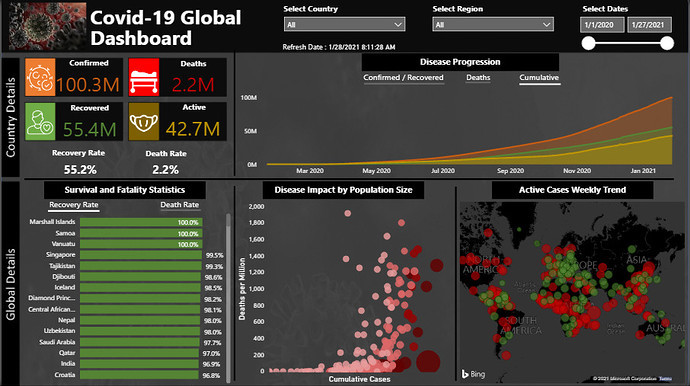Click the Refresh Date text
Image resolution: width=690 pixels, height=386 pixels.
[339, 47]
